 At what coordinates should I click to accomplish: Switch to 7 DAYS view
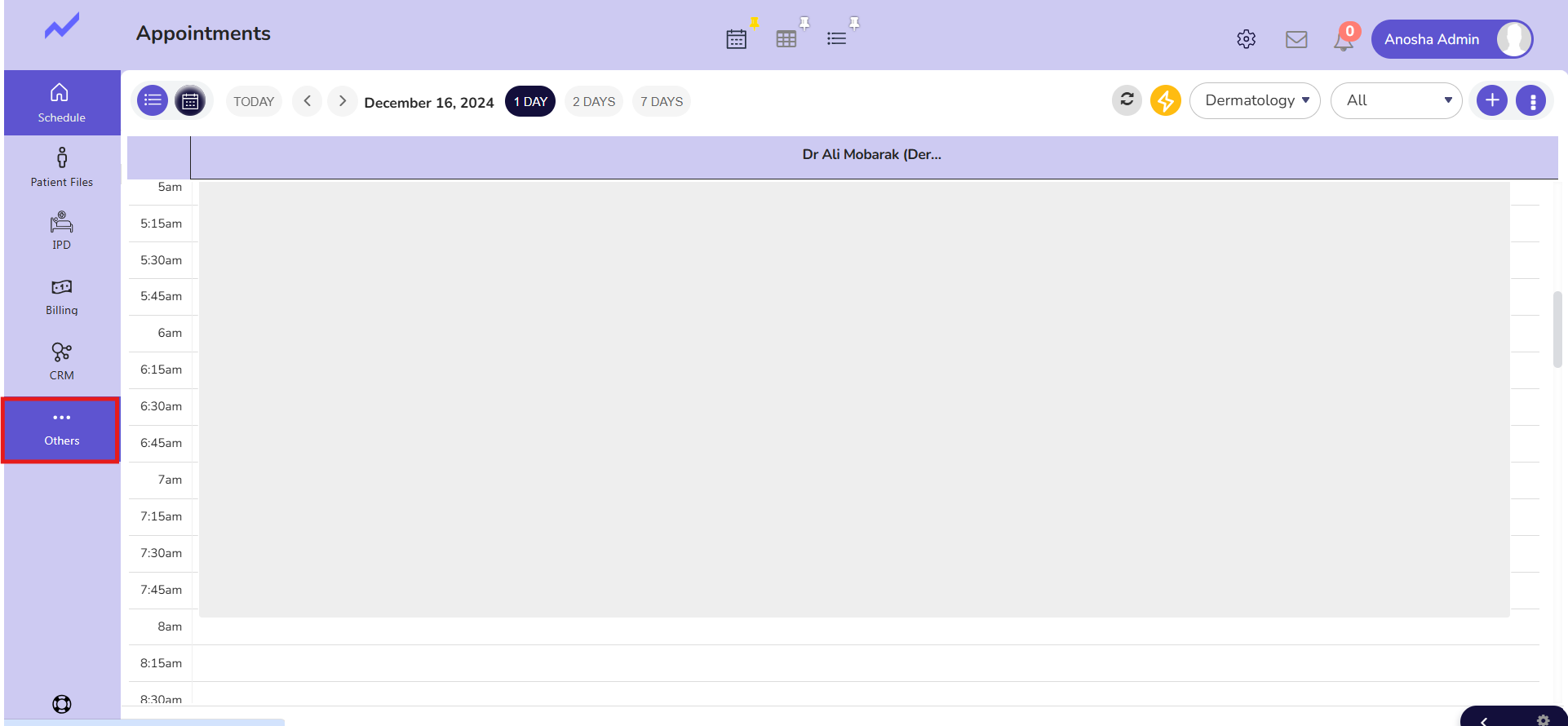[661, 101]
